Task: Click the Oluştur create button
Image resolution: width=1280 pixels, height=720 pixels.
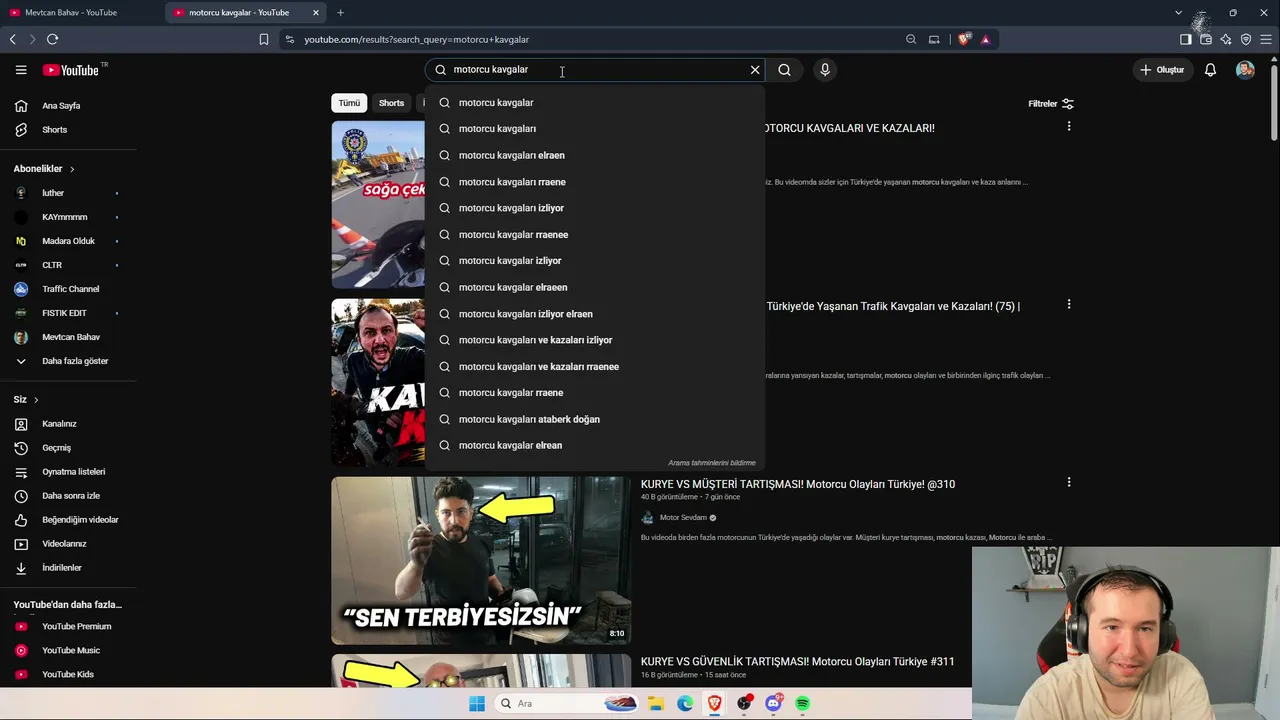Action: point(1162,70)
